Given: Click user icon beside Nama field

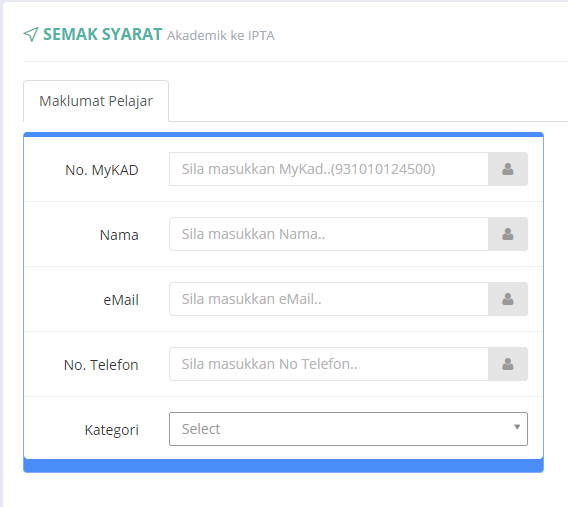Looking at the screenshot, I should tap(508, 234).
